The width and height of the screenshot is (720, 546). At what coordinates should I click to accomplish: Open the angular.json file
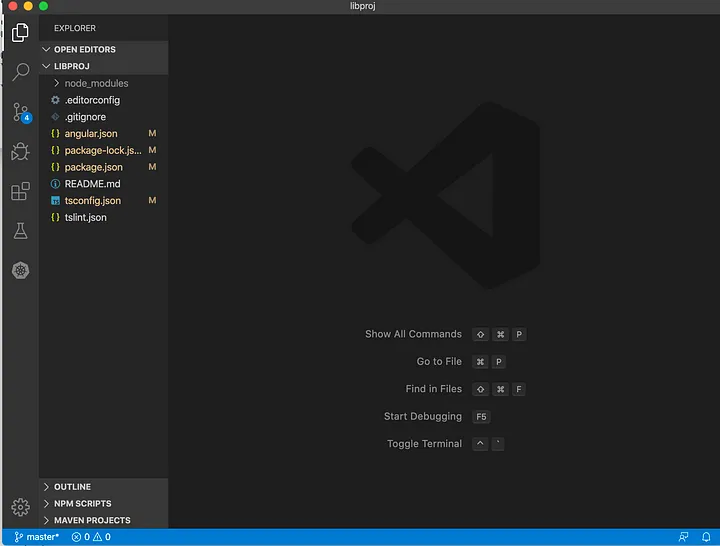(90, 134)
